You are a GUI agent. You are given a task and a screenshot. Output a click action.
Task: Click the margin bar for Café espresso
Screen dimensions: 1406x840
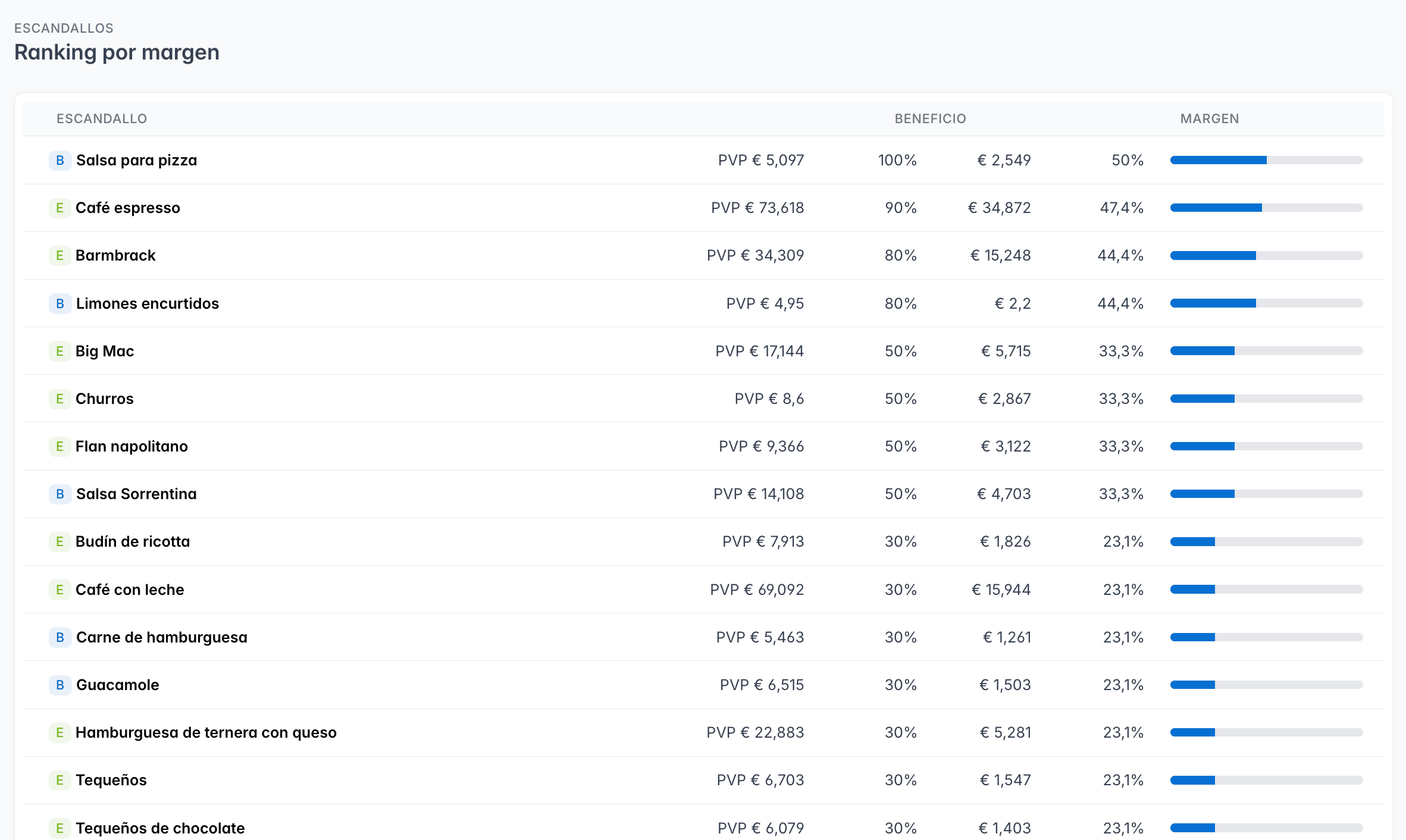1266,208
